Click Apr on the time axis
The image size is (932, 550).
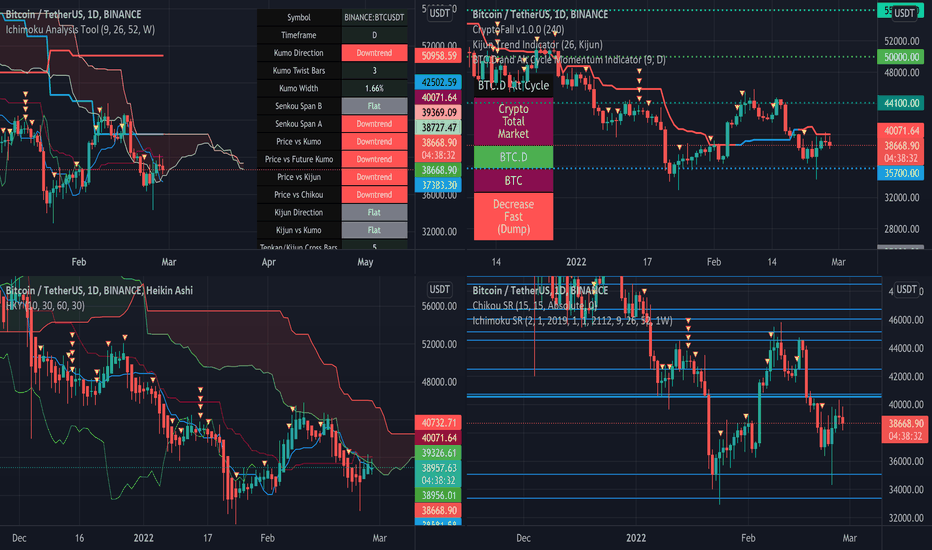tap(269, 262)
